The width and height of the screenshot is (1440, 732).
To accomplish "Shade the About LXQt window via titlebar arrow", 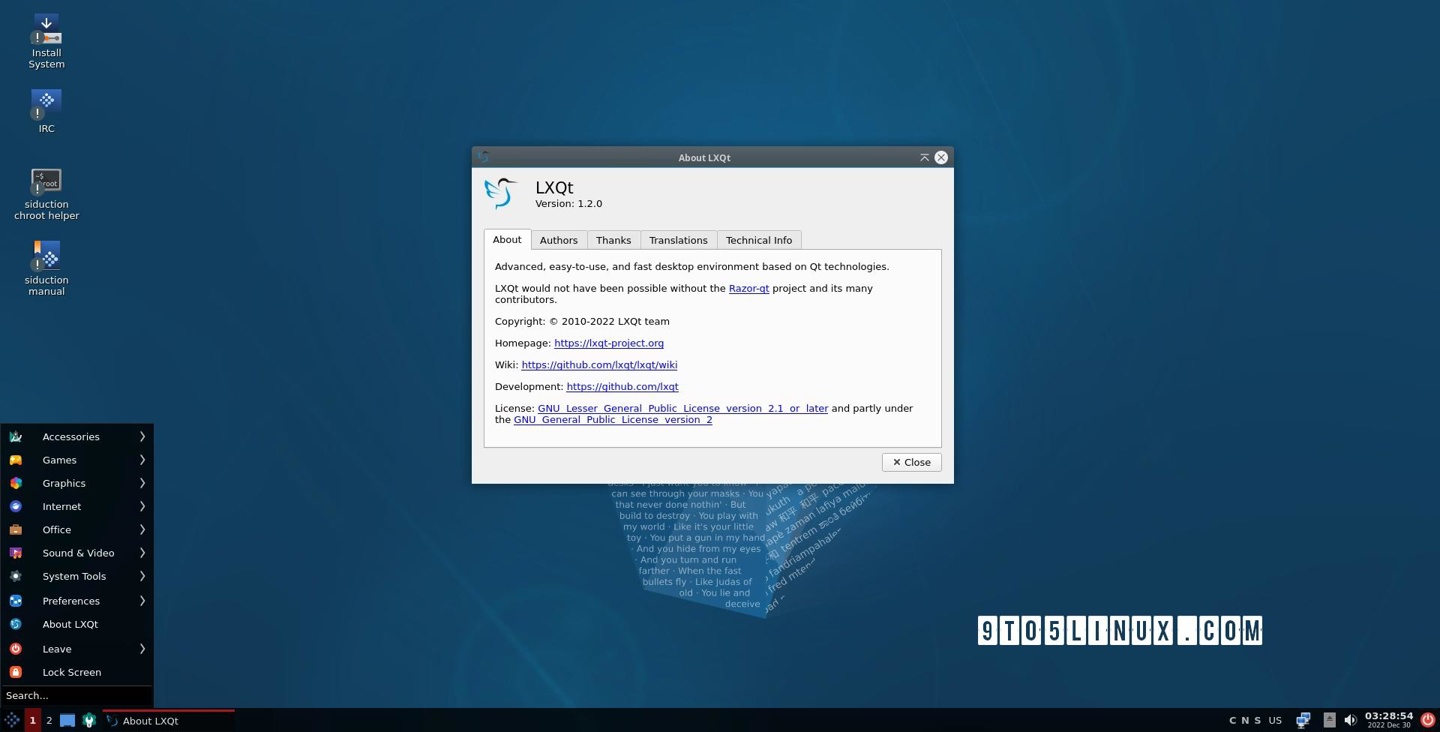I will [x=924, y=157].
